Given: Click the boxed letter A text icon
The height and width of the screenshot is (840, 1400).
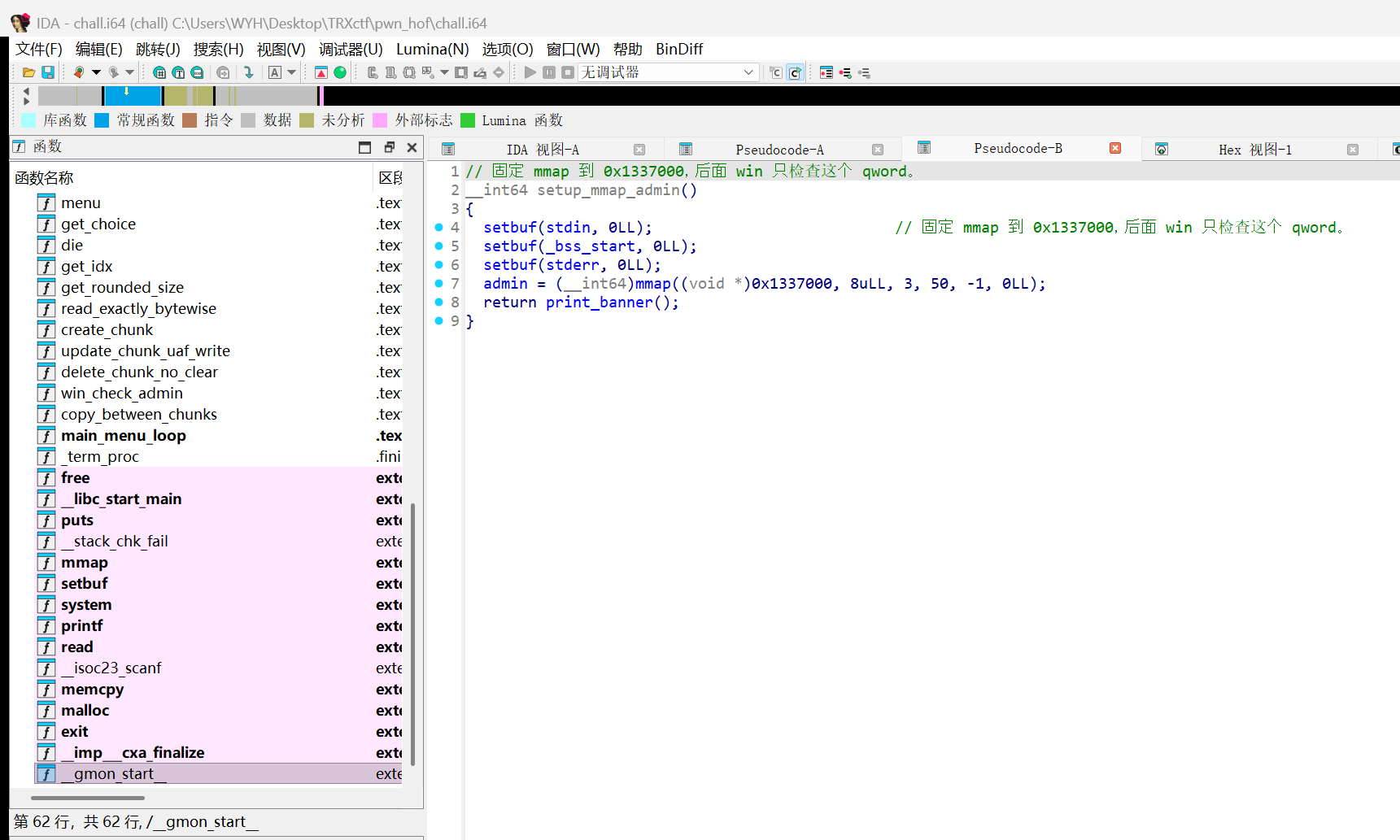Looking at the screenshot, I should tap(275, 72).
